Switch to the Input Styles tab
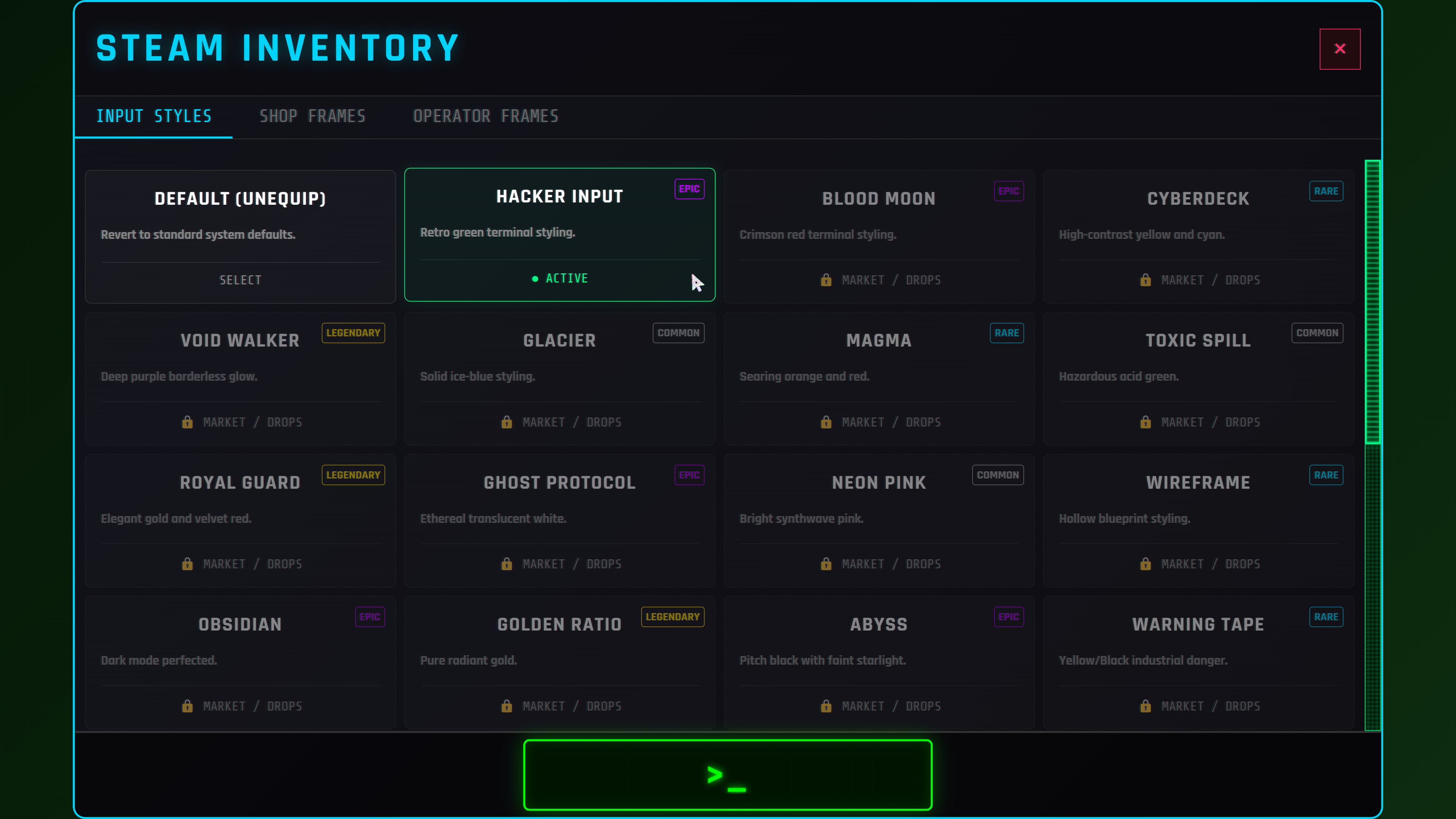This screenshot has width=1456, height=819. pyautogui.click(x=154, y=116)
